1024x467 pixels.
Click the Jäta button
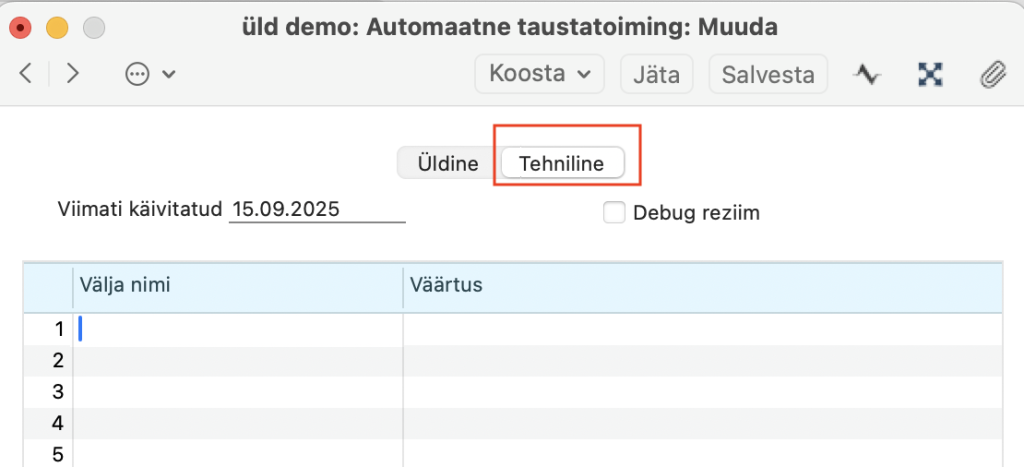[656, 74]
